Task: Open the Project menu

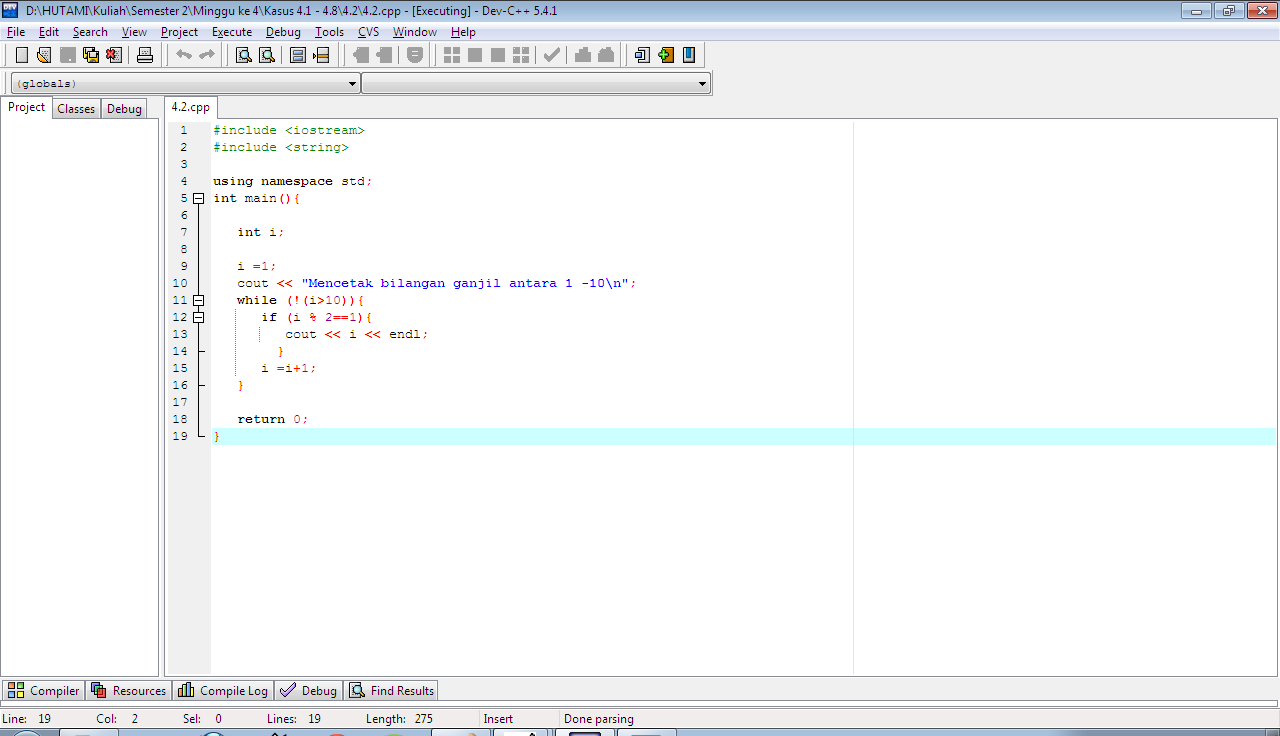Action: click(x=180, y=32)
